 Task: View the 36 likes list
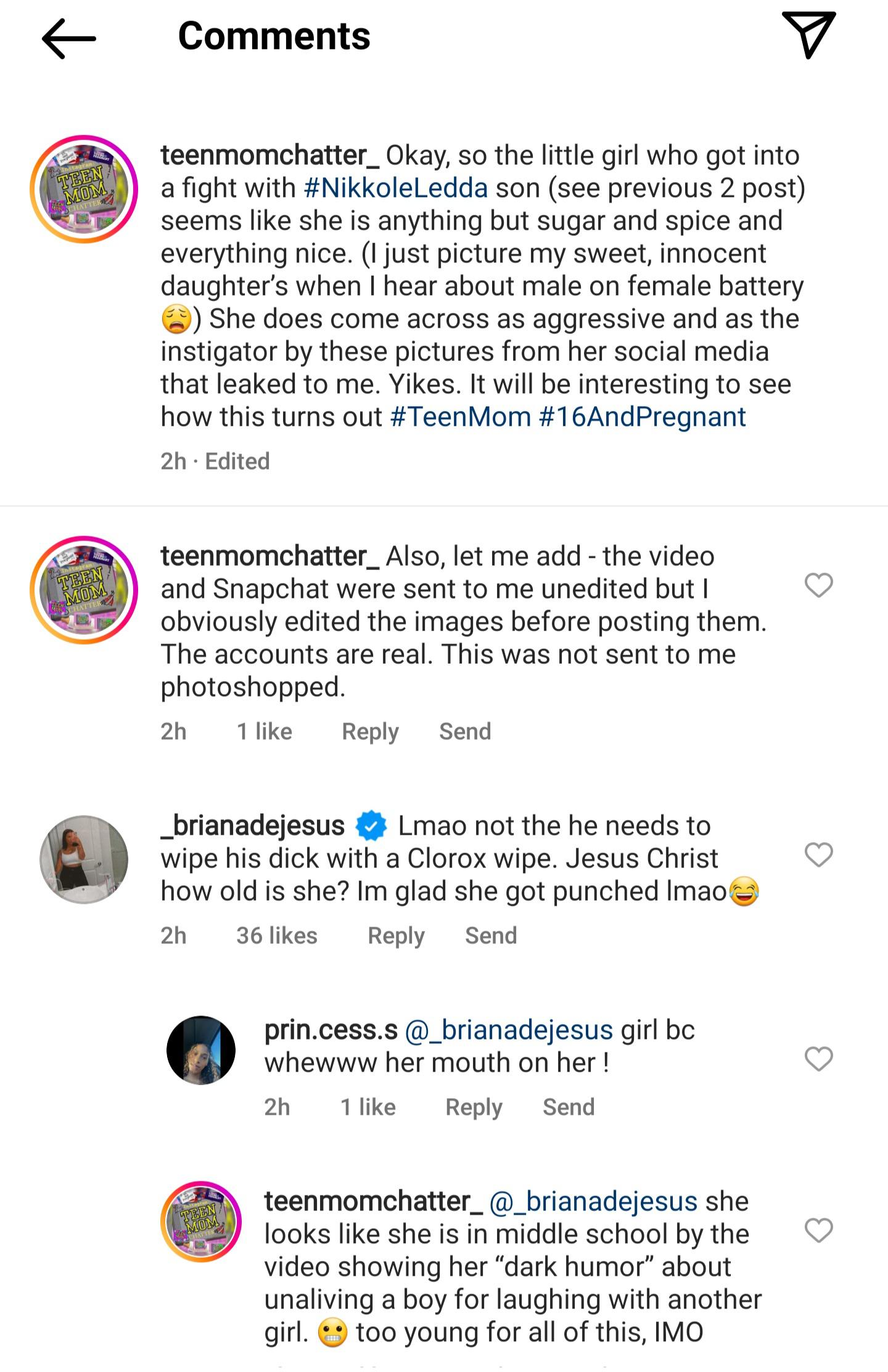(277, 936)
